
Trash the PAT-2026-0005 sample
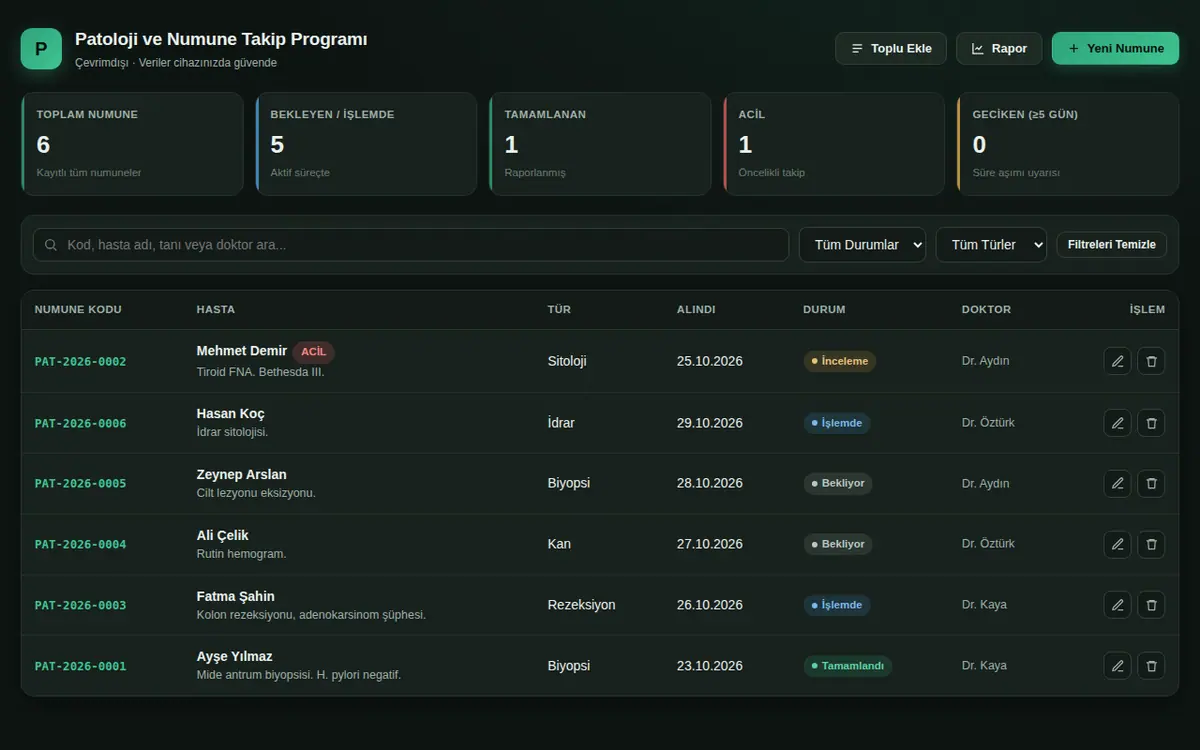pos(1151,484)
